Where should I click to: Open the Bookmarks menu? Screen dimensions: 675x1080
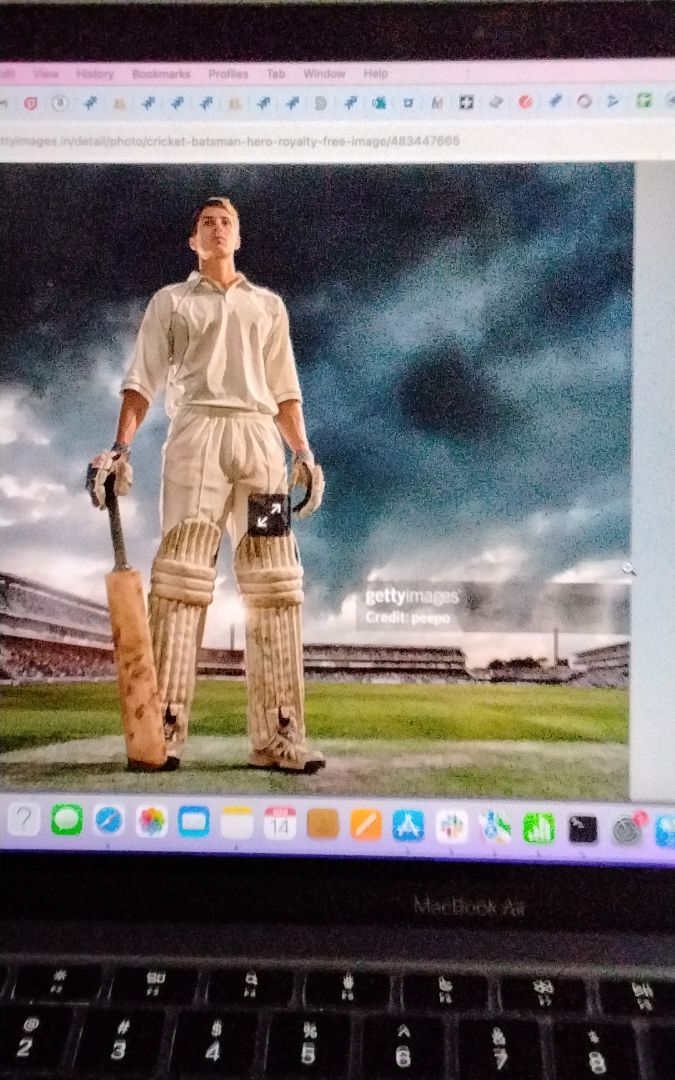161,74
